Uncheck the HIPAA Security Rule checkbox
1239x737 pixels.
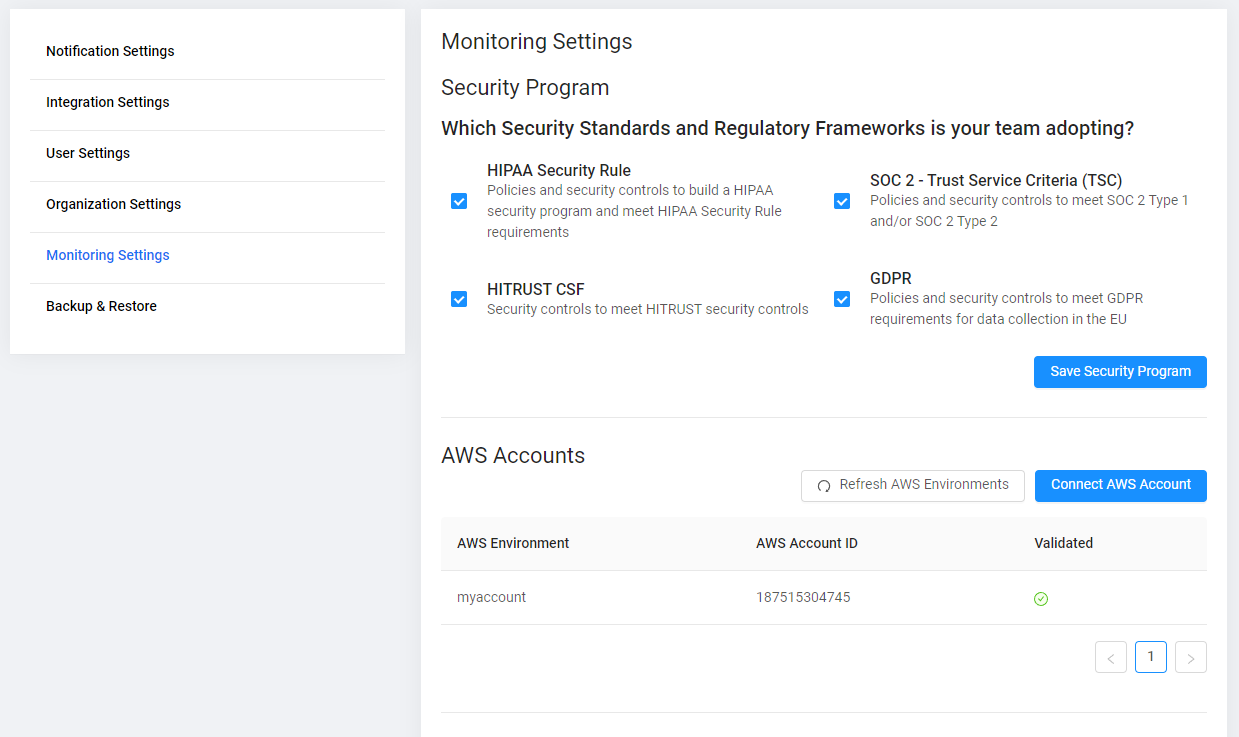pyautogui.click(x=459, y=201)
